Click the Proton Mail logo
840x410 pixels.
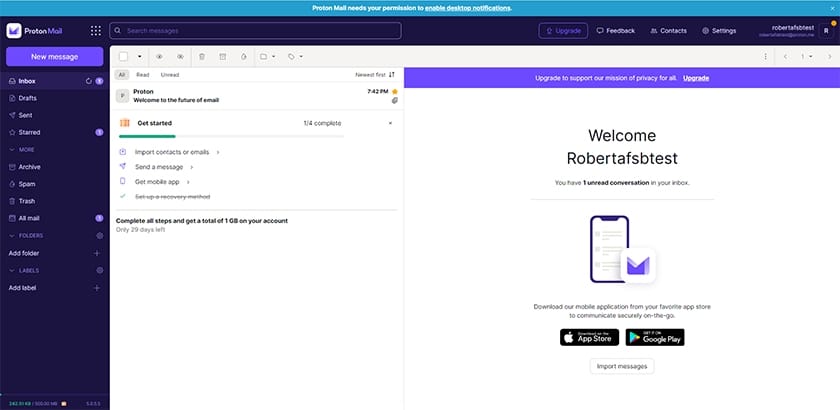click(34, 31)
